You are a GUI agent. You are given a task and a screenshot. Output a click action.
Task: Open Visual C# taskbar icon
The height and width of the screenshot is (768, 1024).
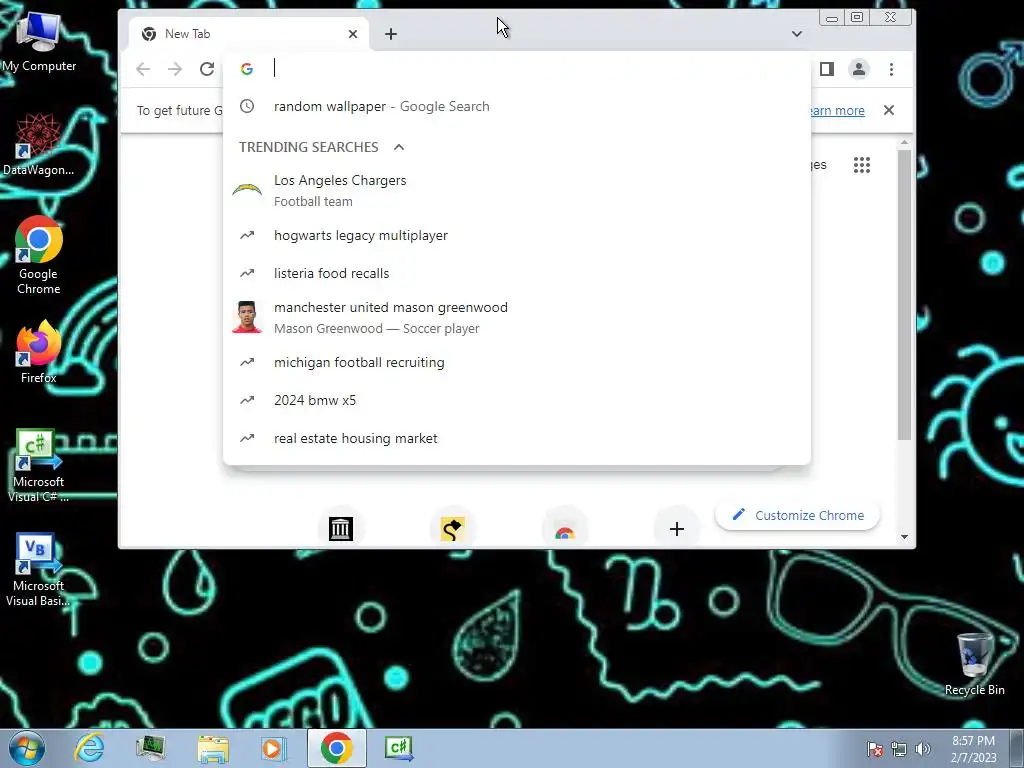[x=398, y=748]
